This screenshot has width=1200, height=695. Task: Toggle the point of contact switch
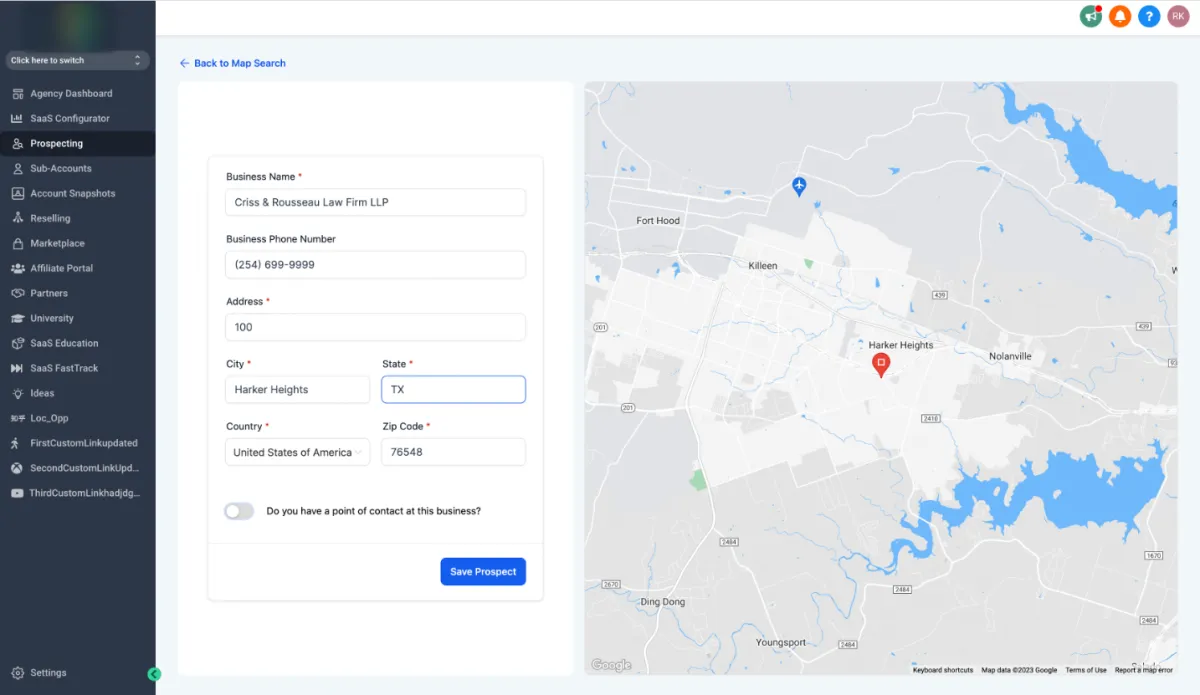[x=239, y=511]
